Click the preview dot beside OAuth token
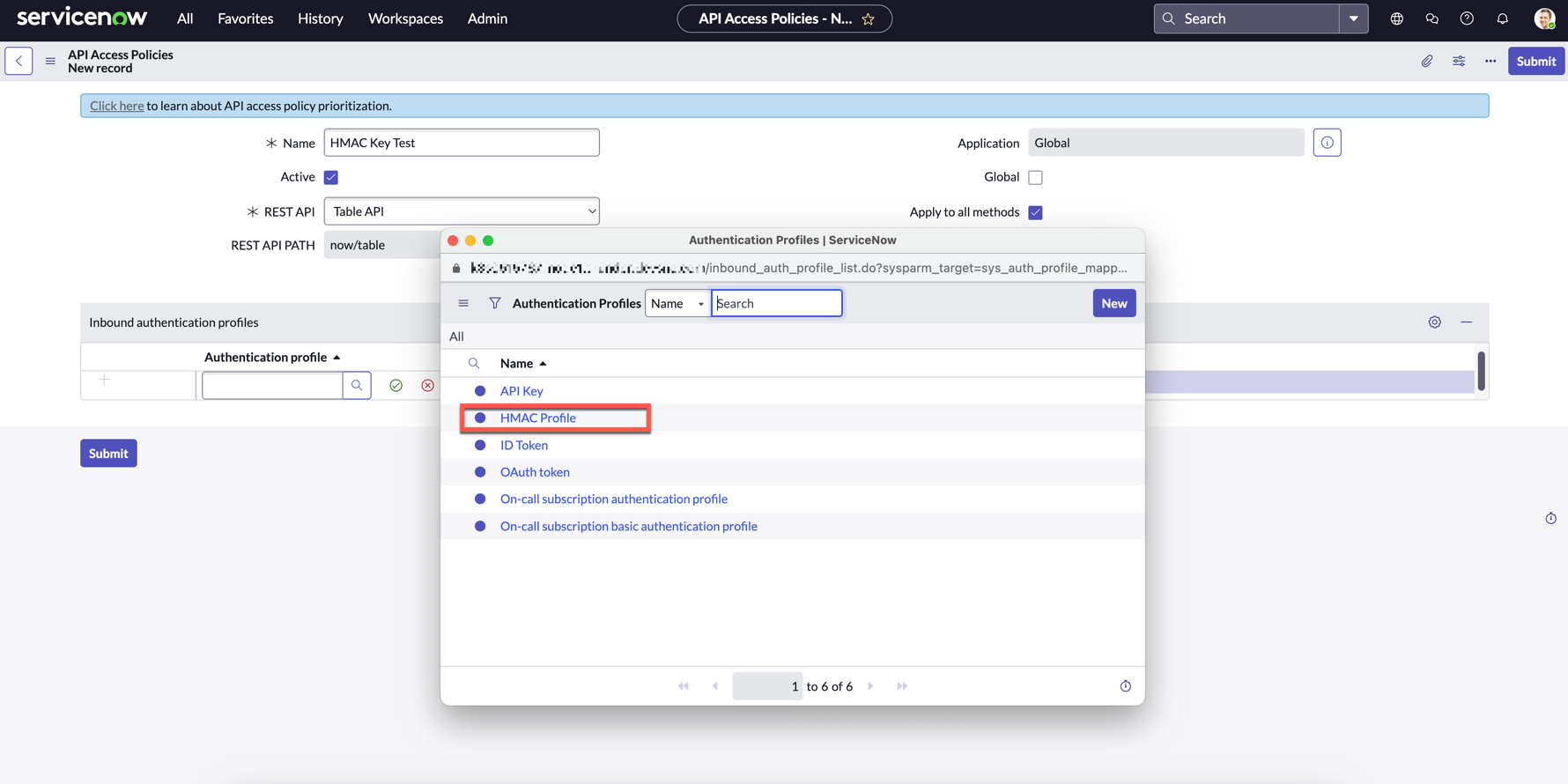This screenshot has width=1568, height=784. pos(480,472)
